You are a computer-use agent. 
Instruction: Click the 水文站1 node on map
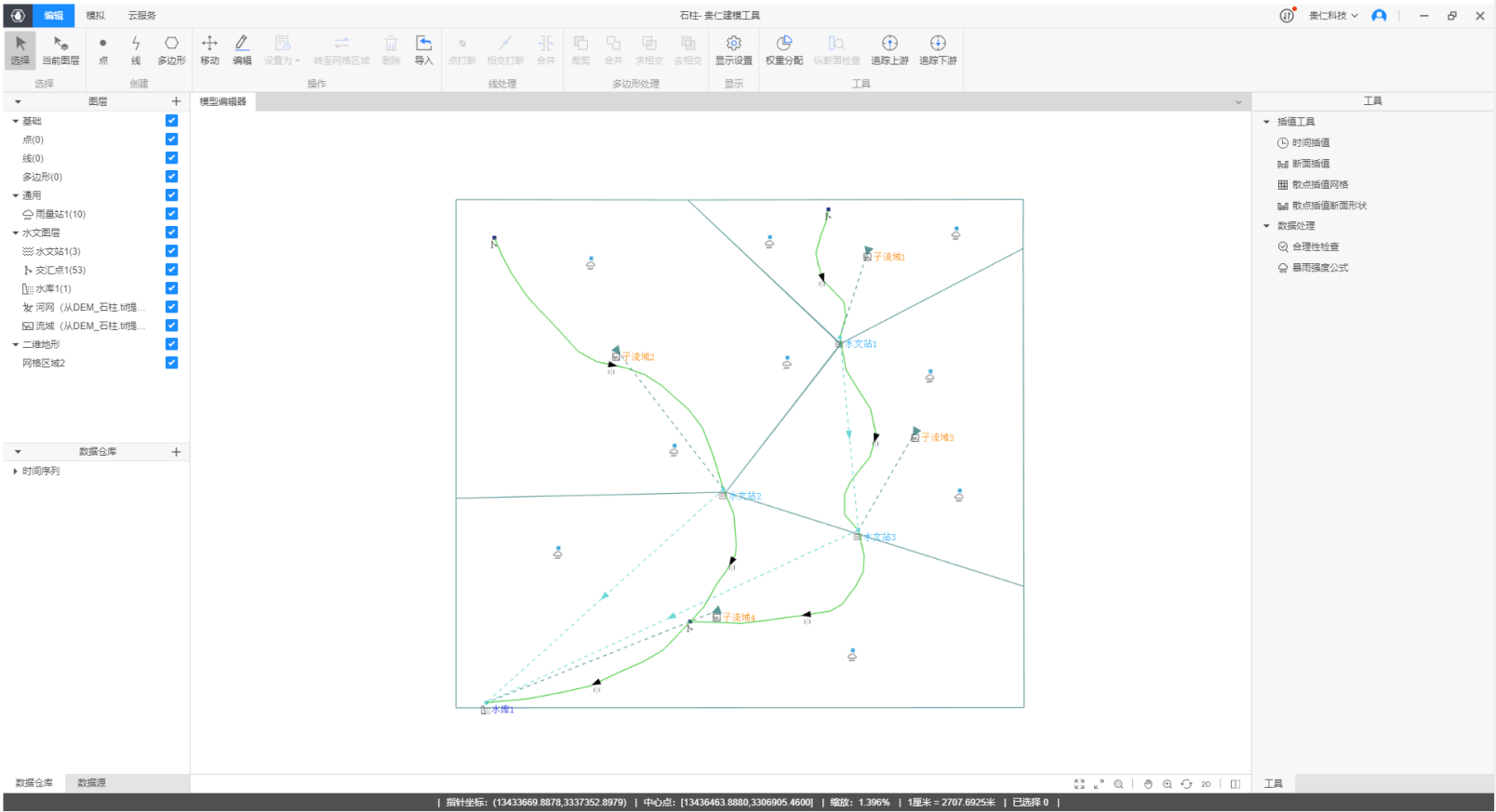[x=840, y=343]
